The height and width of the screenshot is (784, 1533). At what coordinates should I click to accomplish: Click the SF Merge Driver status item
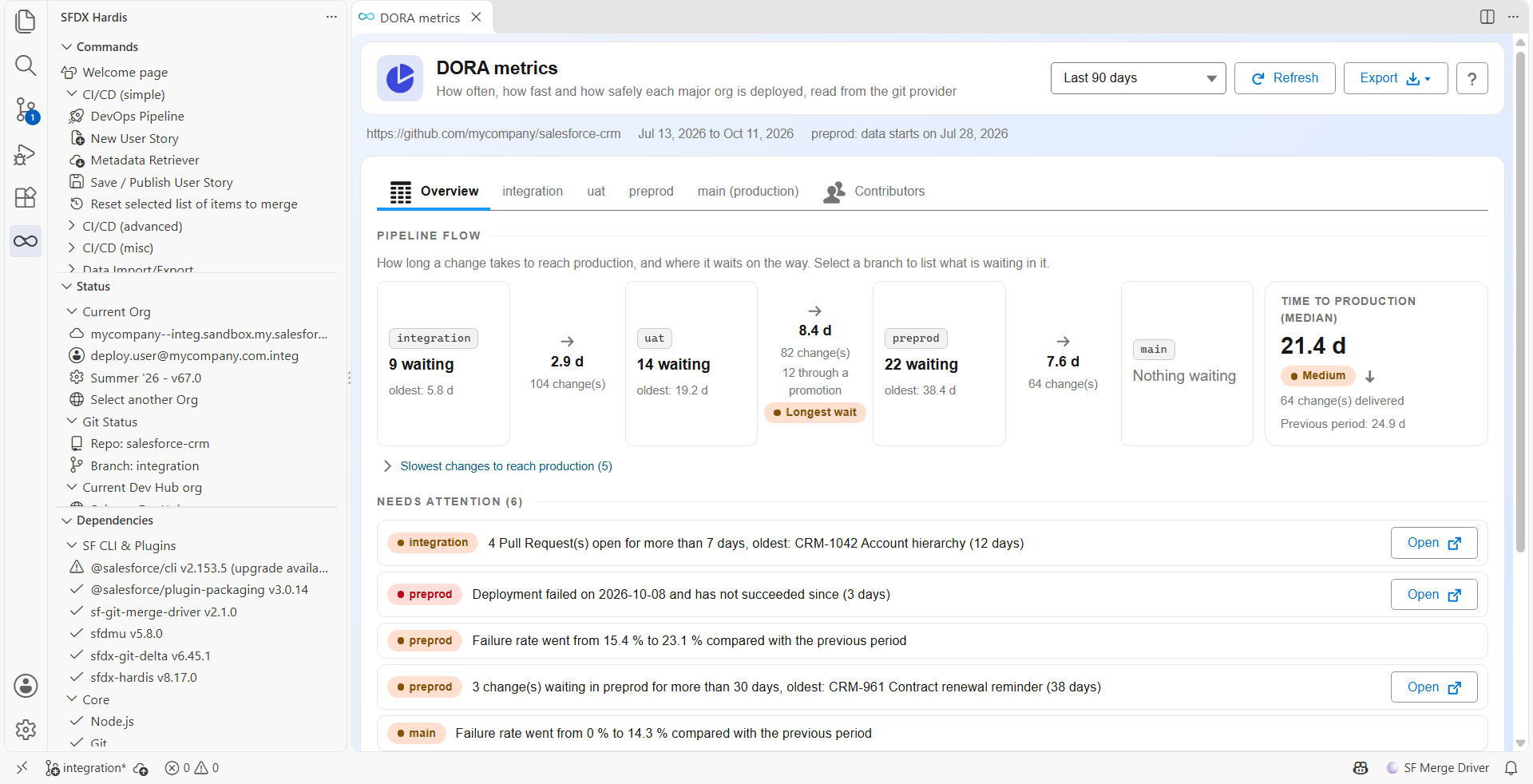(x=1437, y=768)
